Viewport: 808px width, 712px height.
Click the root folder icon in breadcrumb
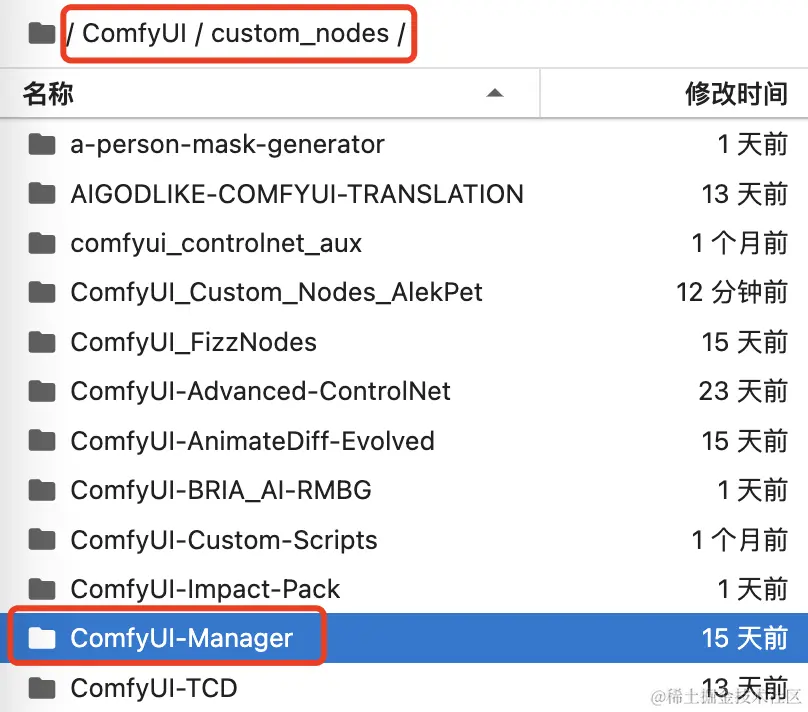point(42,33)
